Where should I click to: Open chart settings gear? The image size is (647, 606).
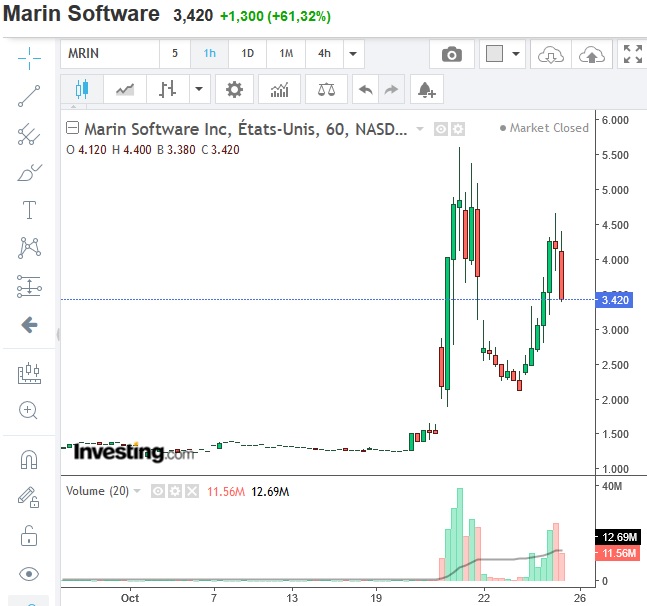click(234, 89)
